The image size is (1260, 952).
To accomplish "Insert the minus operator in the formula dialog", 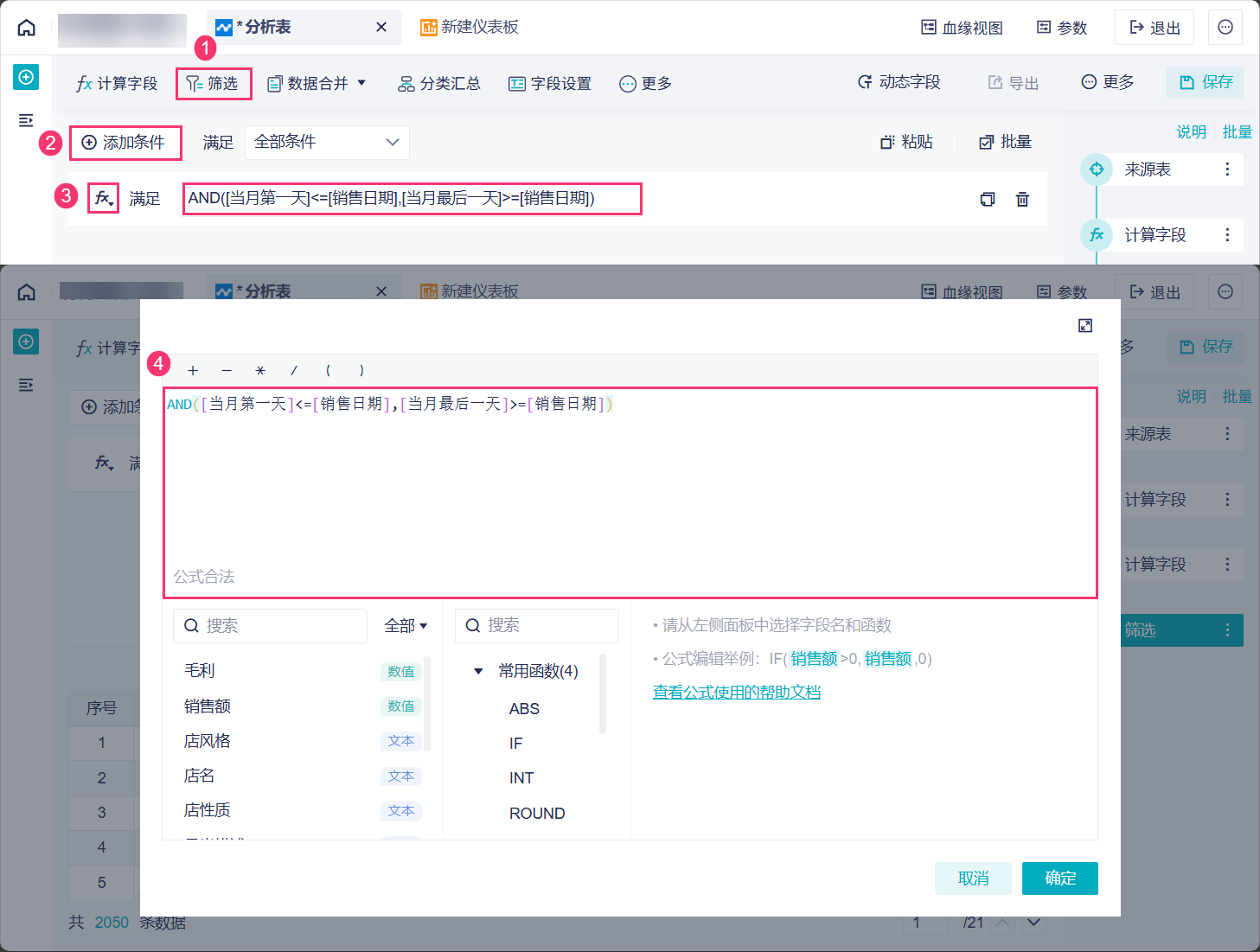I will coord(227,371).
